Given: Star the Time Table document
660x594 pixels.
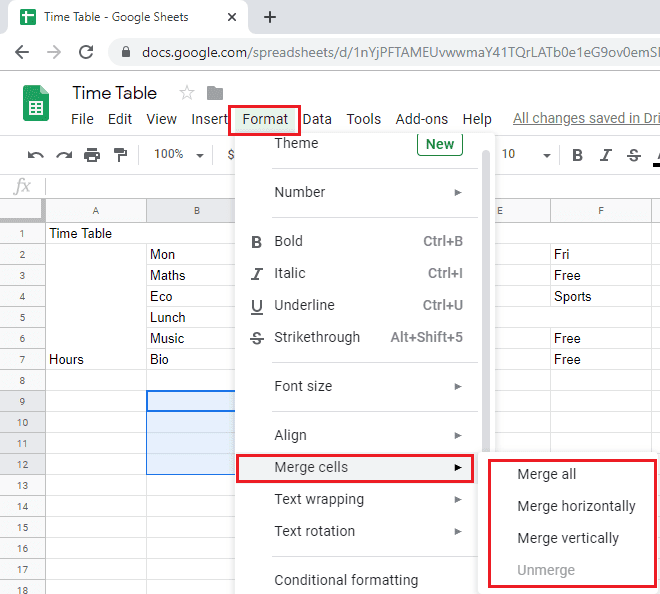Looking at the screenshot, I should click(187, 93).
